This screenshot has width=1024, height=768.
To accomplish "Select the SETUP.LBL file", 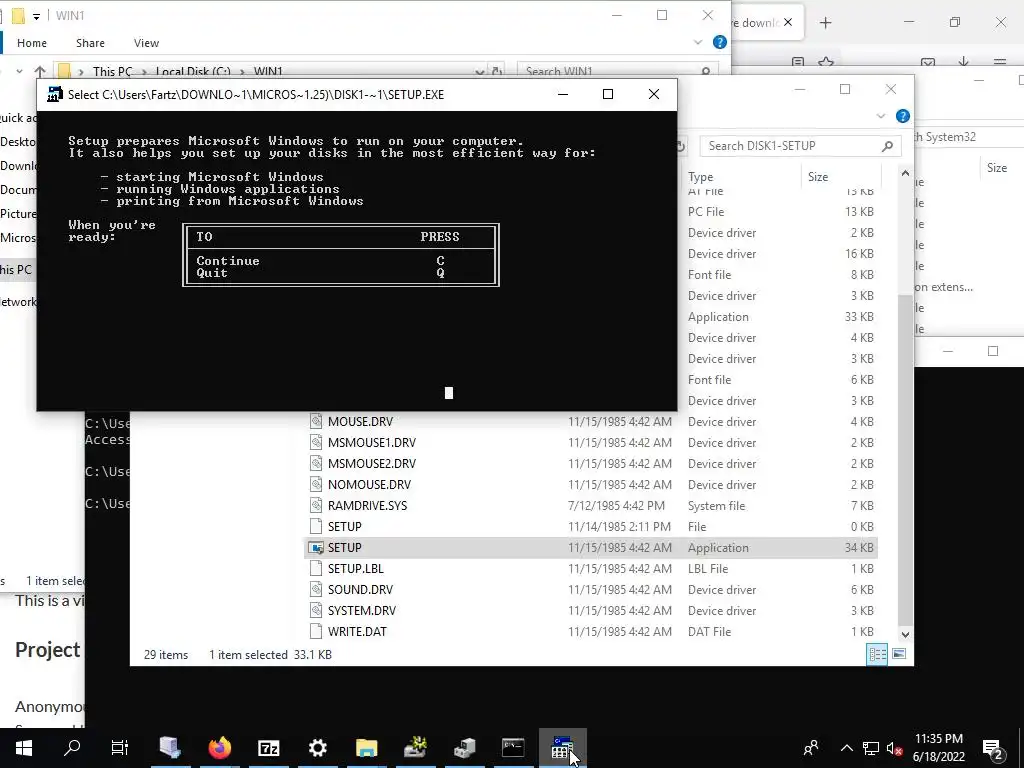I will 355,569.
